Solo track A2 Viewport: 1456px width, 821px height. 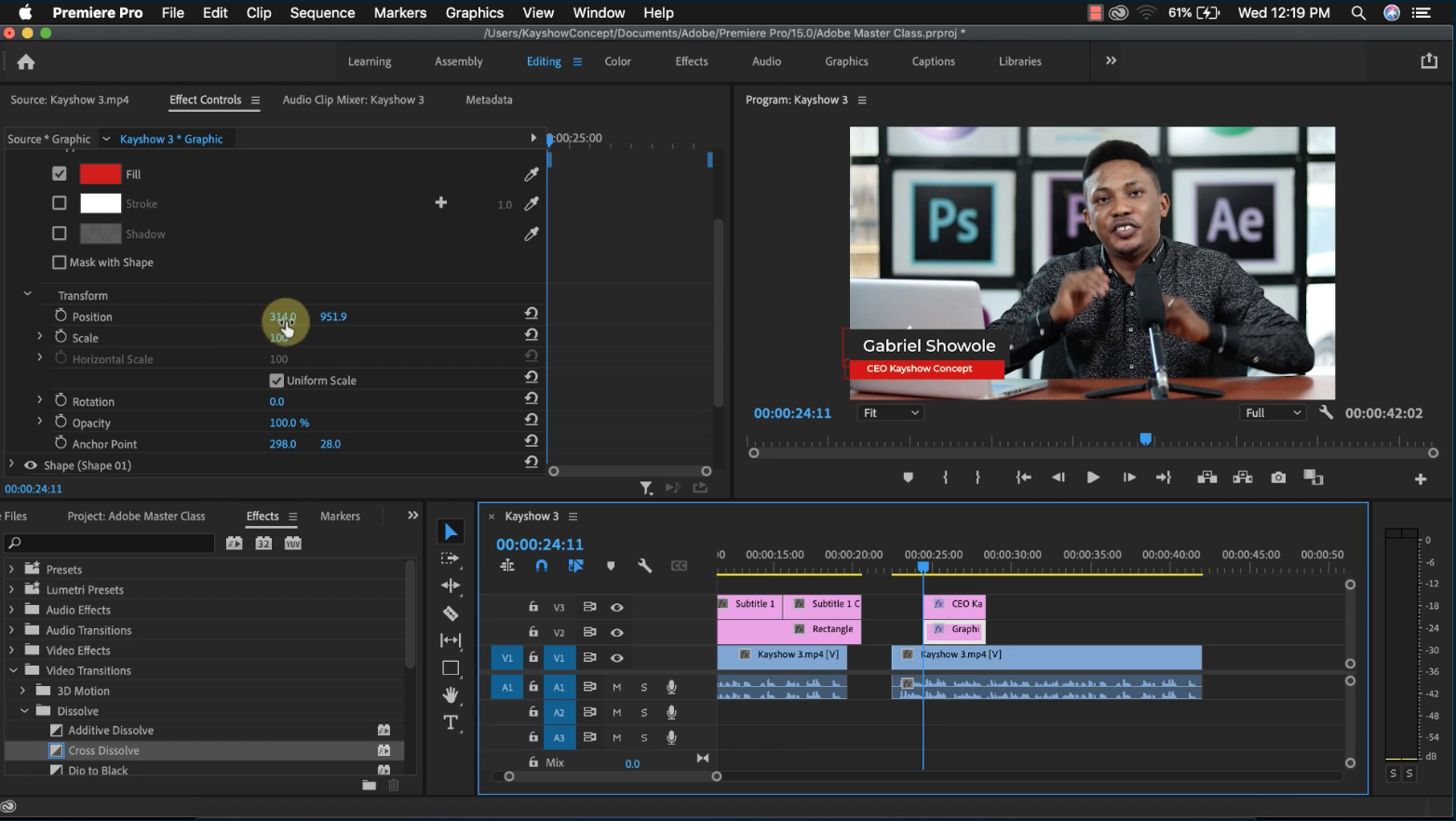click(643, 712)
